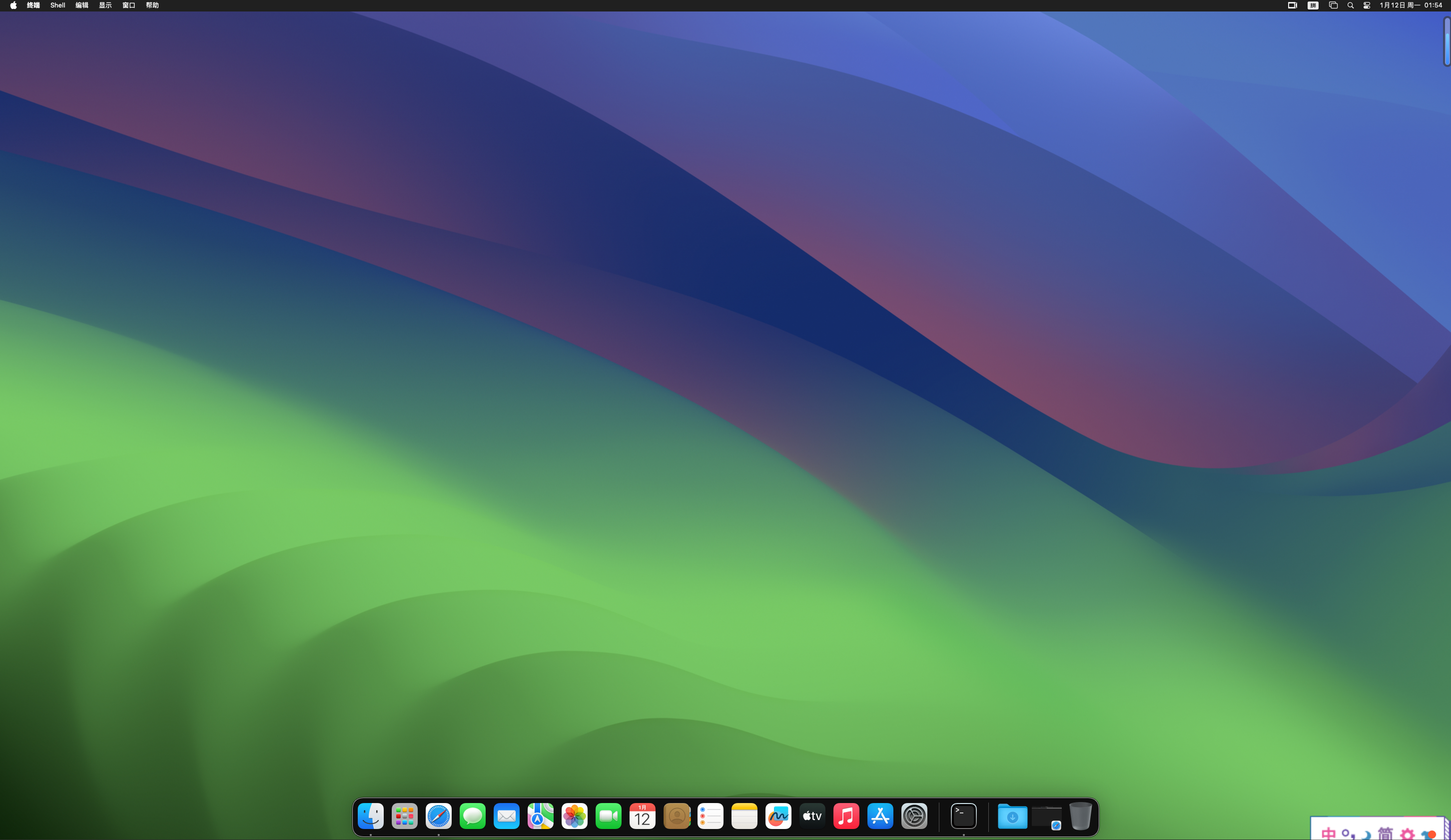Screen dimensions: 1451x840
Task: Open the App Store from the Dock
Action: (880, 816)
